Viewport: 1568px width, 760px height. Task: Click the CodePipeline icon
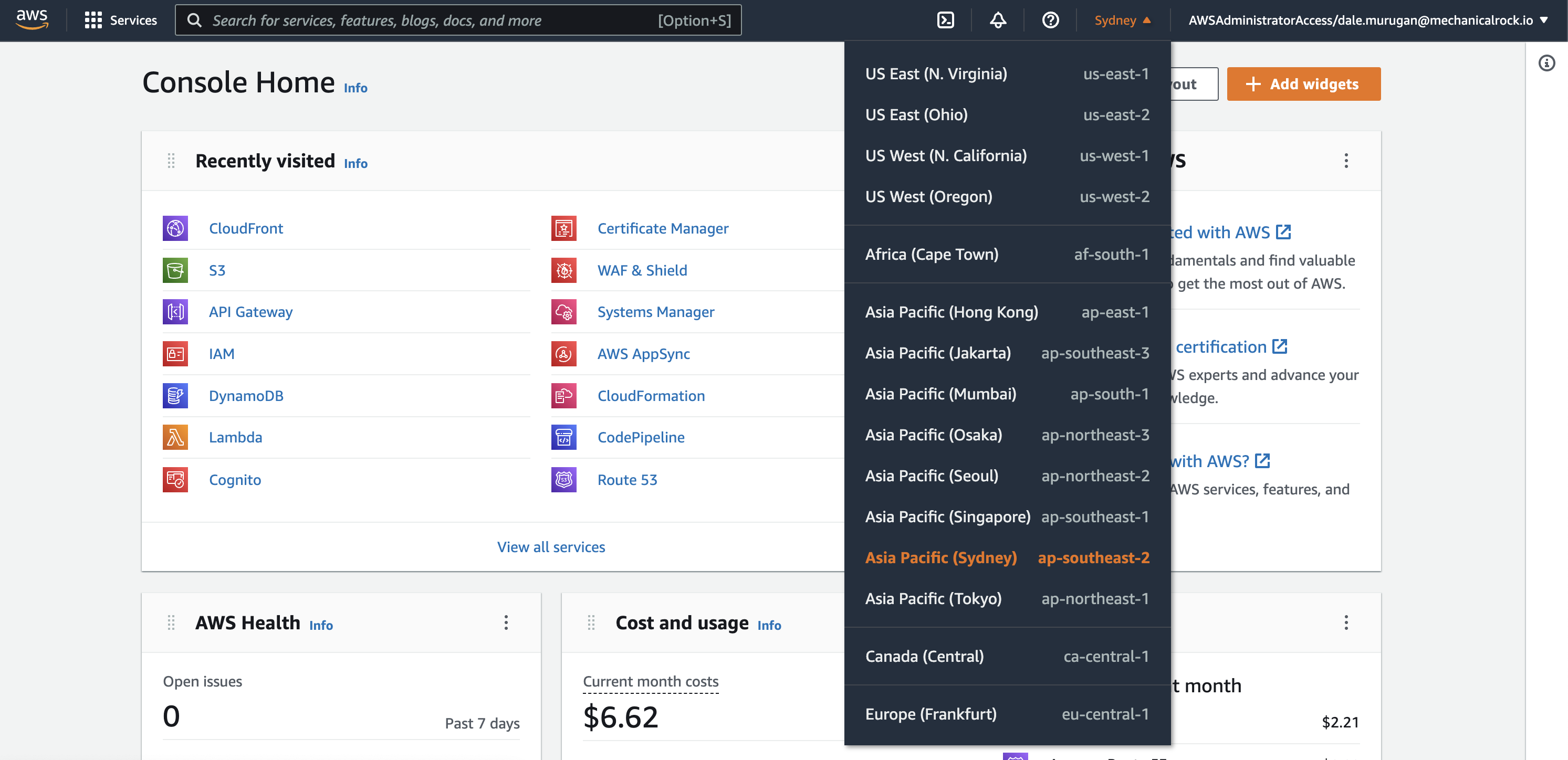point(563,437)
